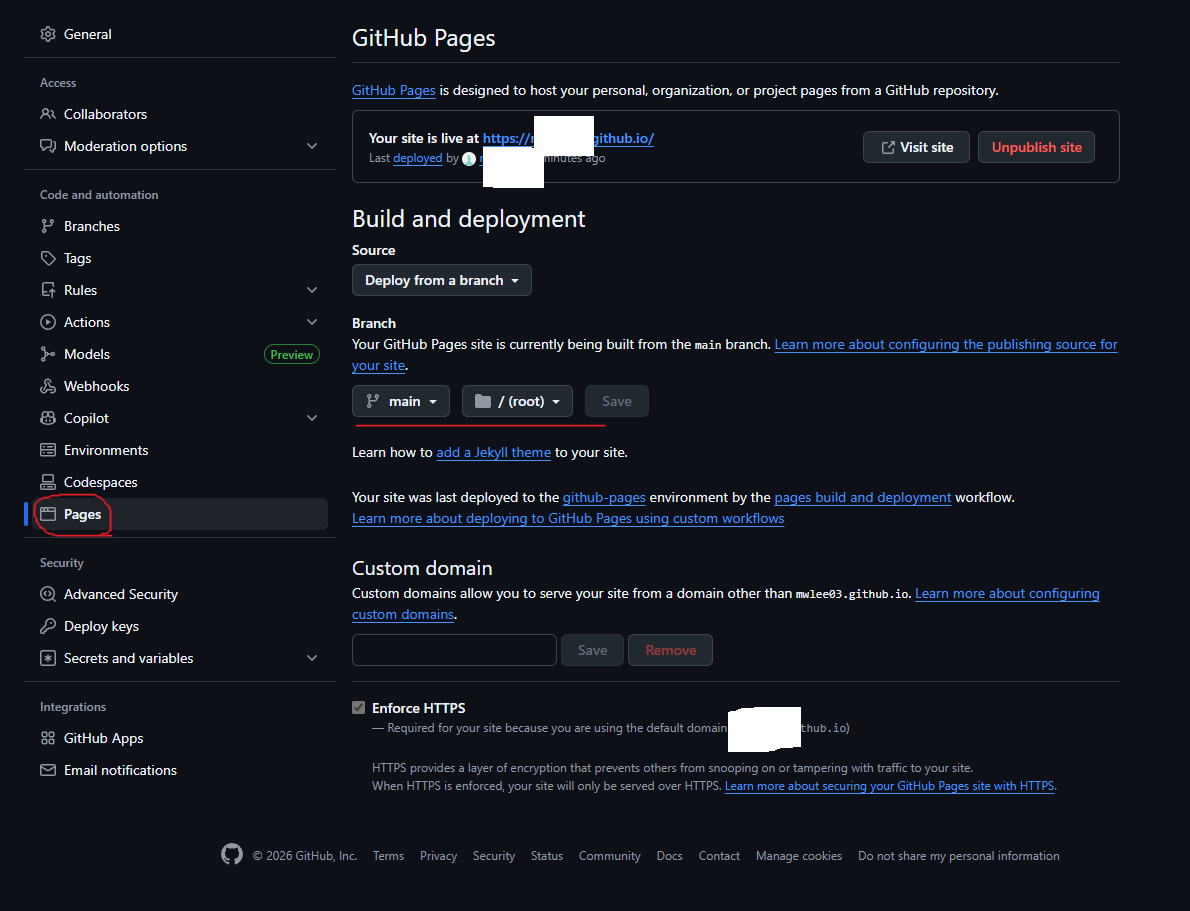
Task: Toggle the Enforce HTTPS checkbox
Action: click(359, 708)
